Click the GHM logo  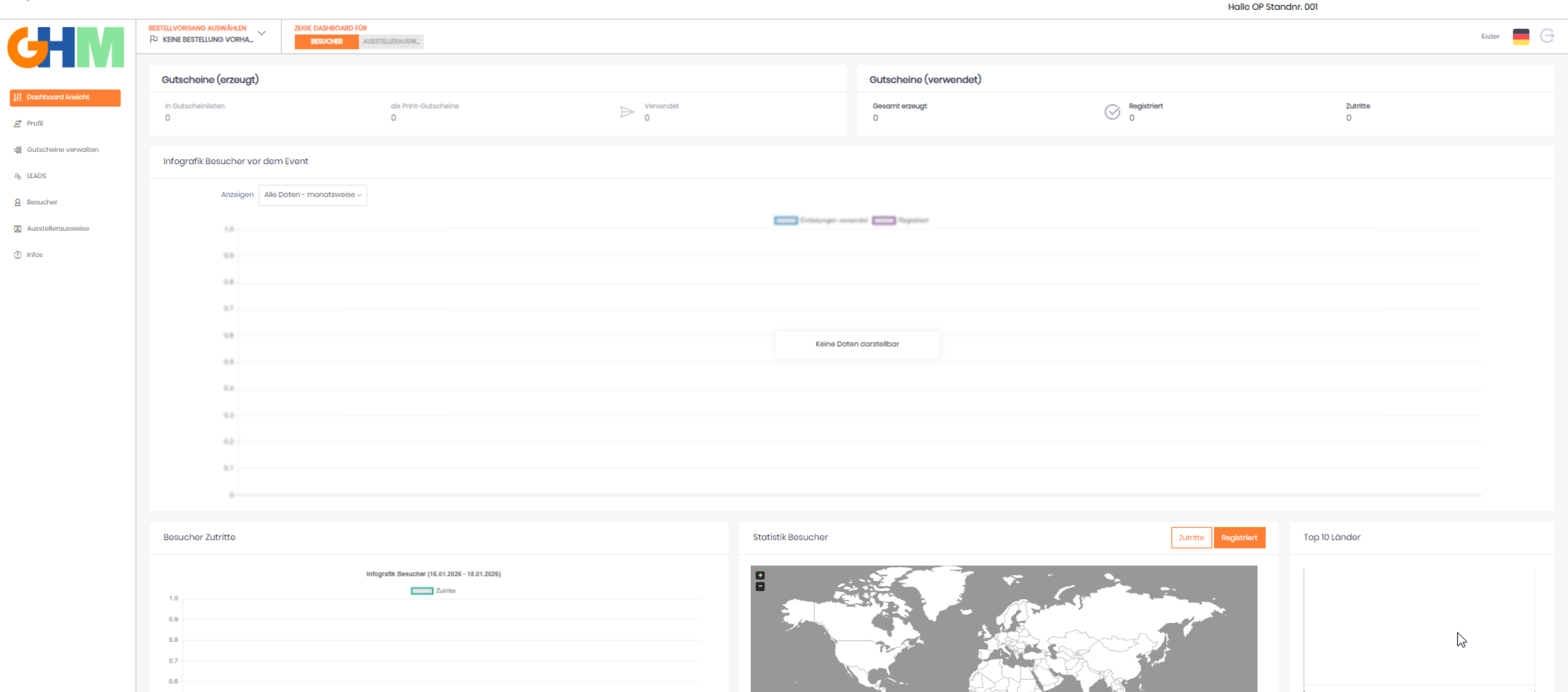pyautogui.click(x=65, y=47)
